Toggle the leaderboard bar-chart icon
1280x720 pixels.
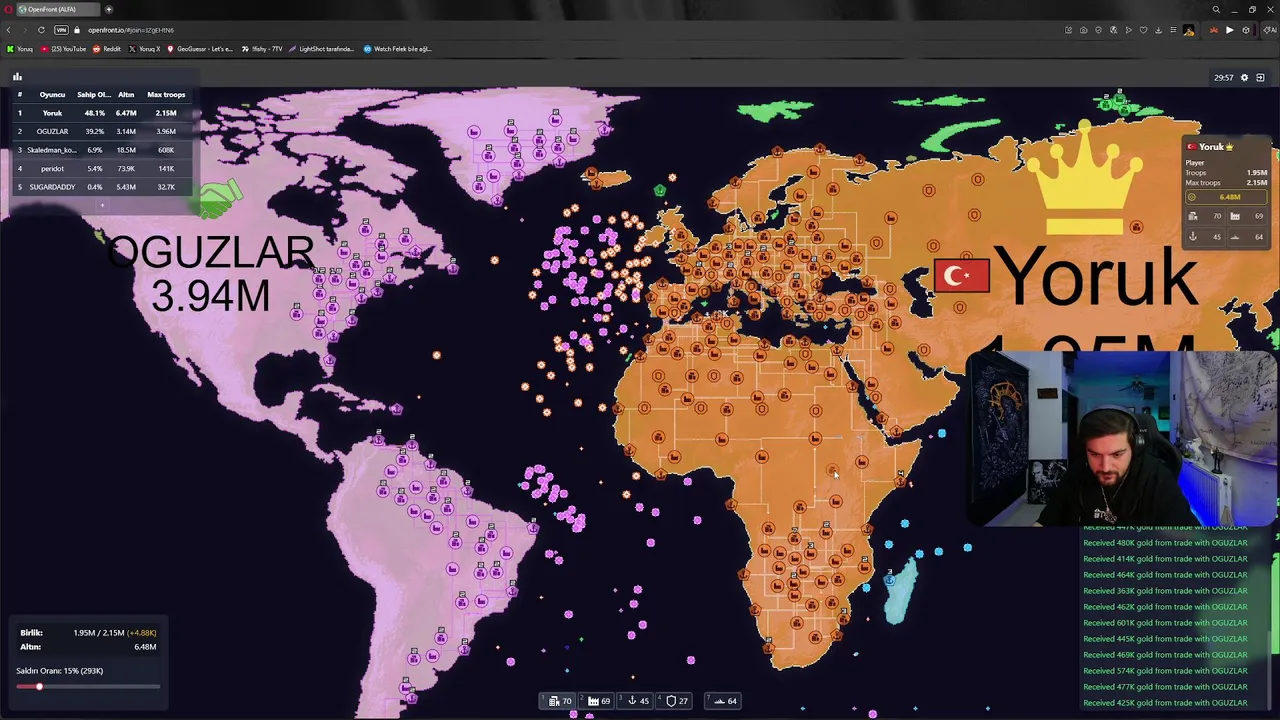17,77
